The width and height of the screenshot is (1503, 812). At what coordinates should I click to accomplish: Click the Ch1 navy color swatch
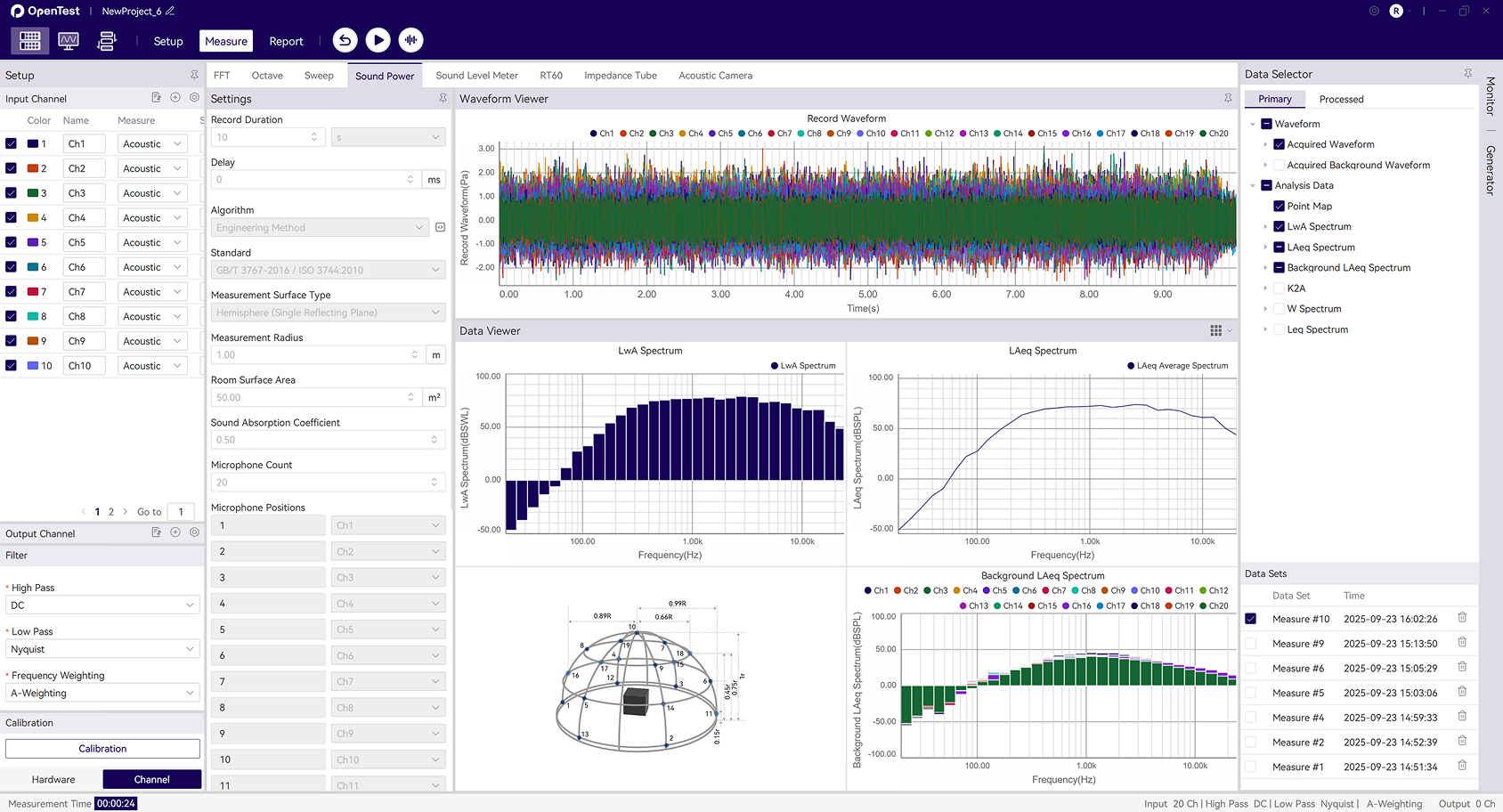(33, 144)
